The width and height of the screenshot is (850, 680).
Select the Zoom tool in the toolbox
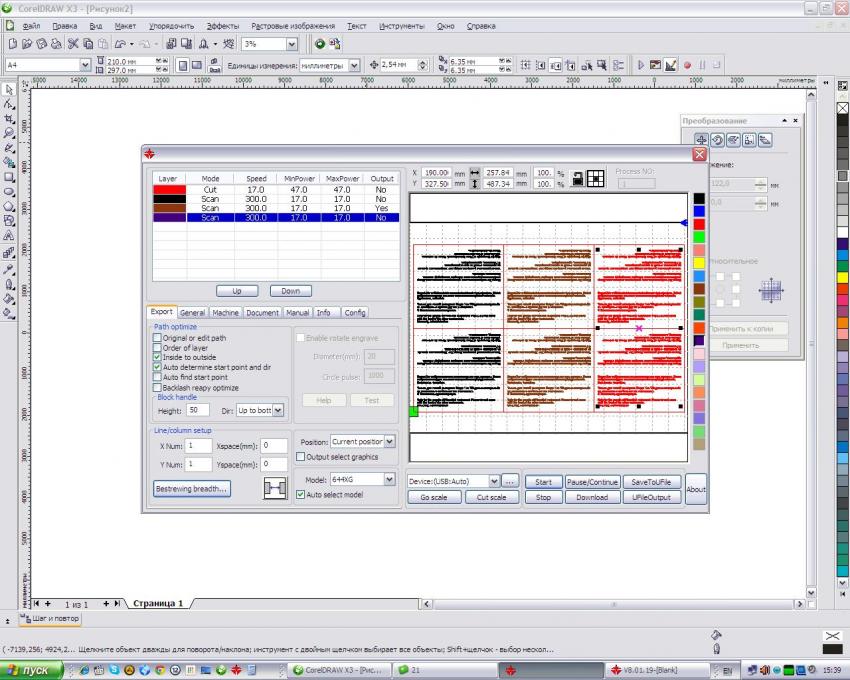tap(9, 132)
